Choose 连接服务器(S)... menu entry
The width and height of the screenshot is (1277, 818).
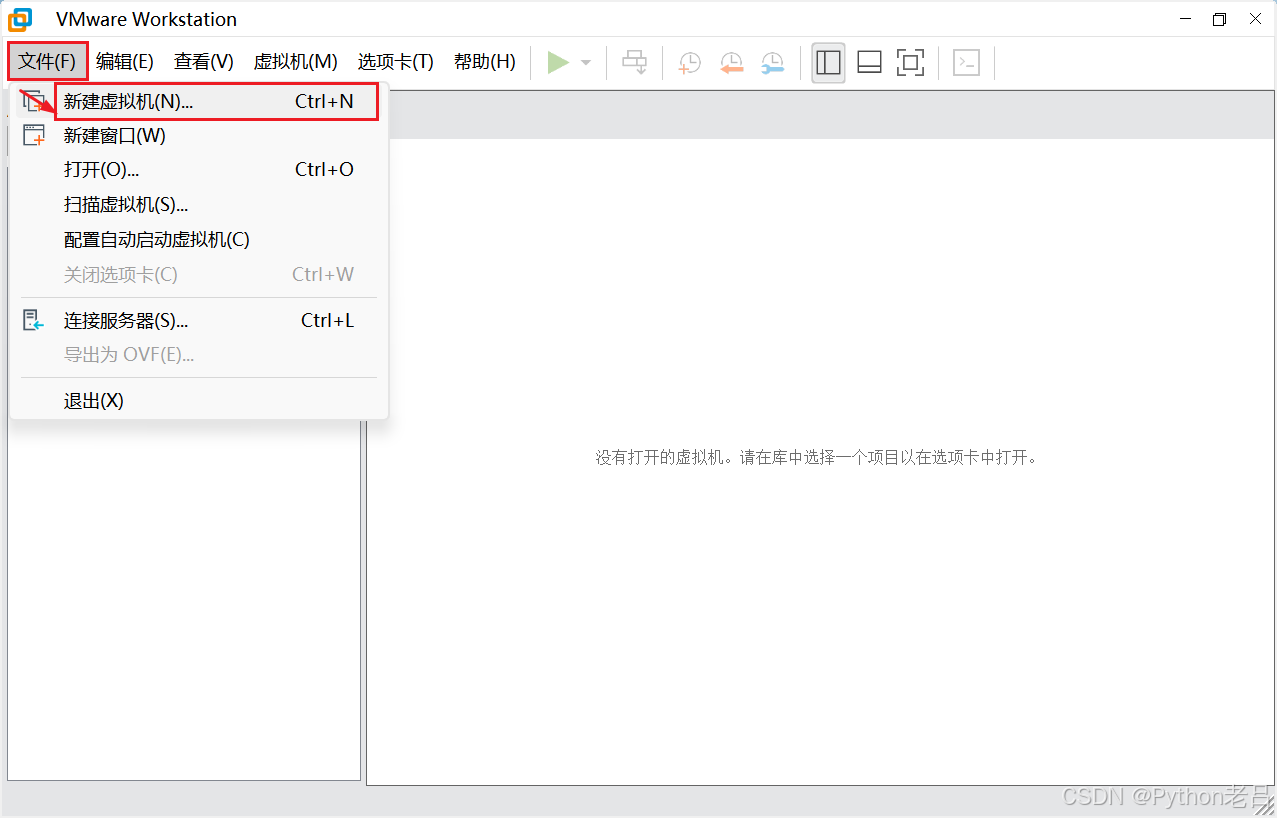click(x=199, y=321)
